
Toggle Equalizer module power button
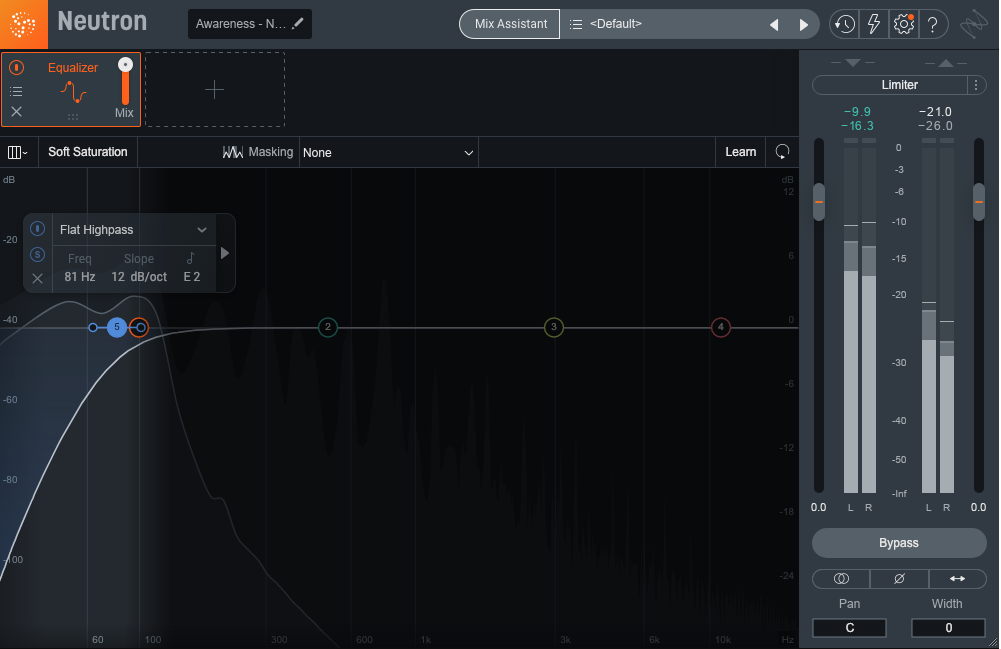(17, 68)
